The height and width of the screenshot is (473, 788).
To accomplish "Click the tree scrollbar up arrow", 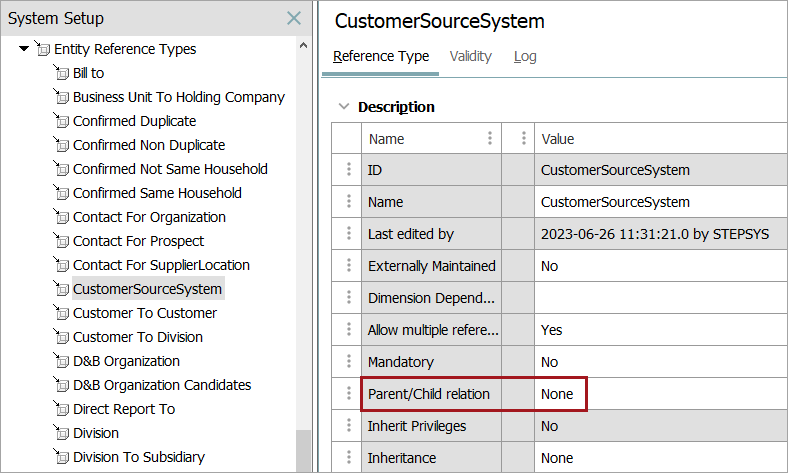I will point(303,45).
